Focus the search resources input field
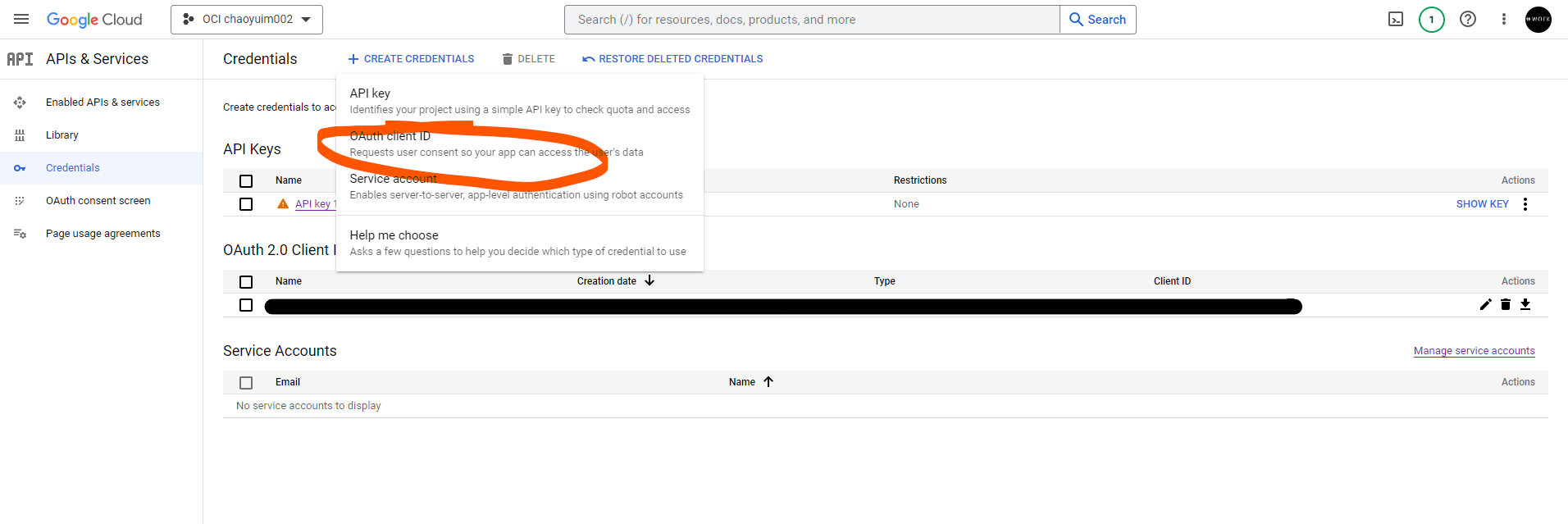 pos(811,20)
